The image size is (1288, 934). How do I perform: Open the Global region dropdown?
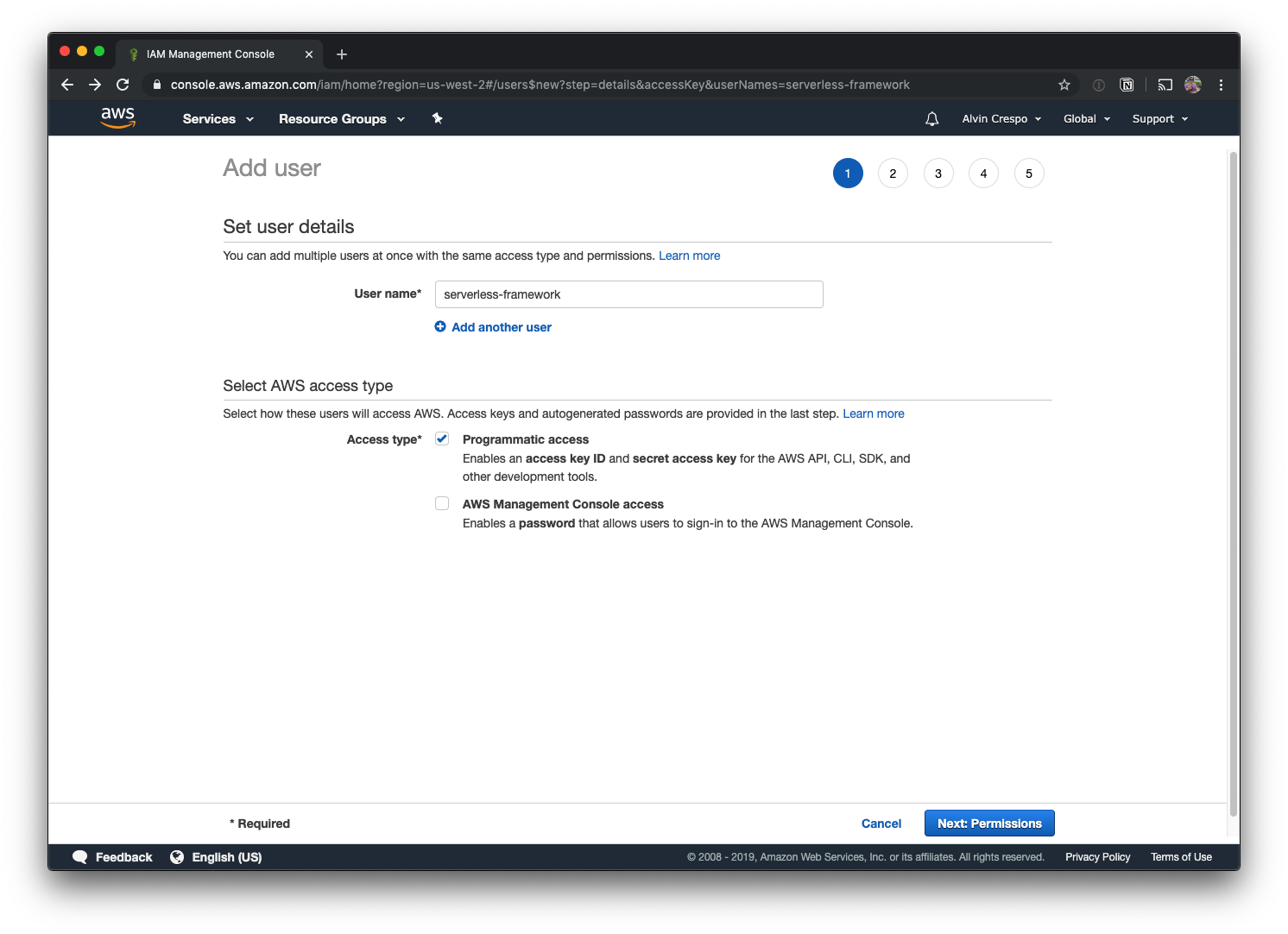point(1086,119)
